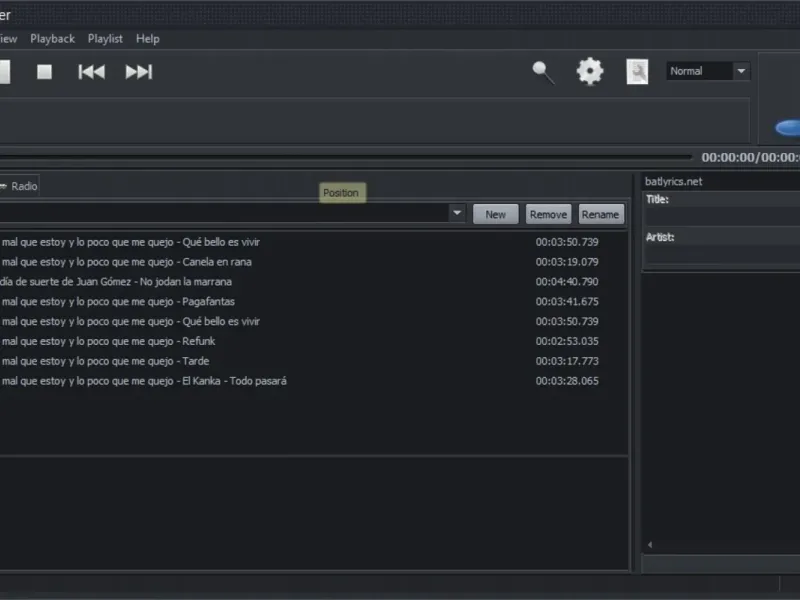The image size is (800, 600).
Task: Select the Canela en rana track
Action: (314, 262)
